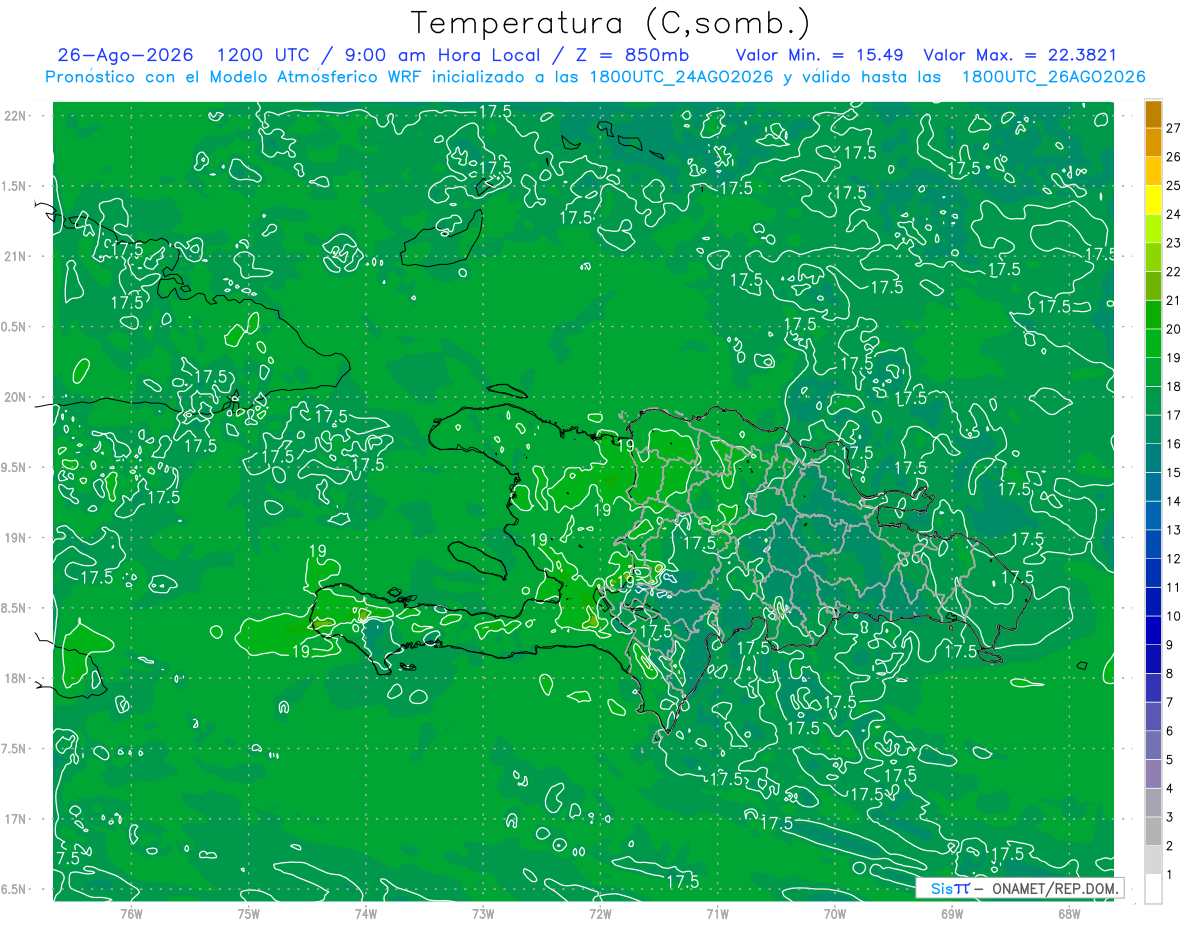1200x927 pixels.
Task: Click the '21N' latitude axis label
Action: [15, 257]
